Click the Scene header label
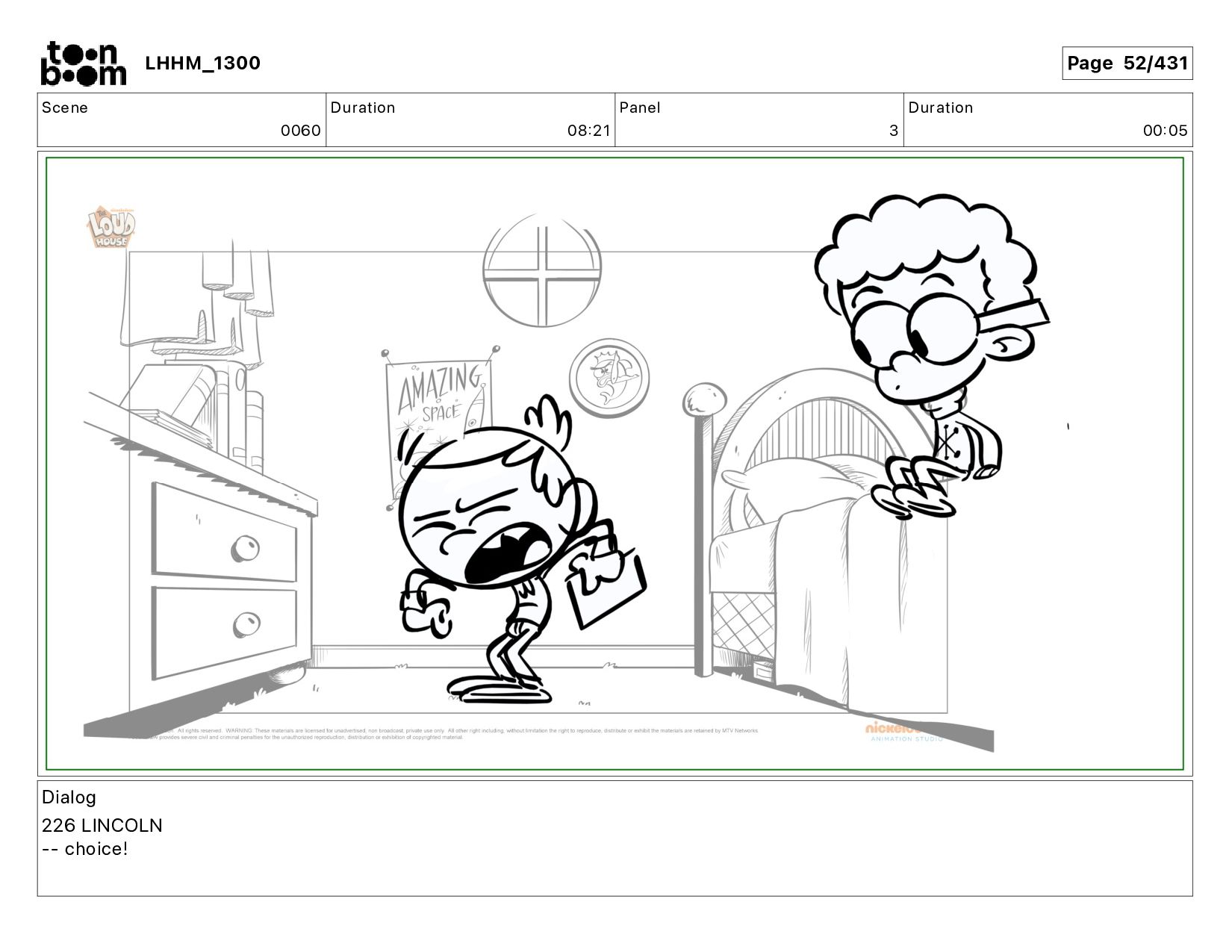 [x=65, y=108]
